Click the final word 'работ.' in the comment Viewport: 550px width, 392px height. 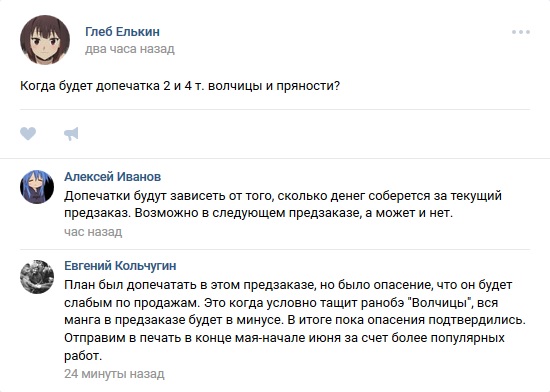pos(83,356)
